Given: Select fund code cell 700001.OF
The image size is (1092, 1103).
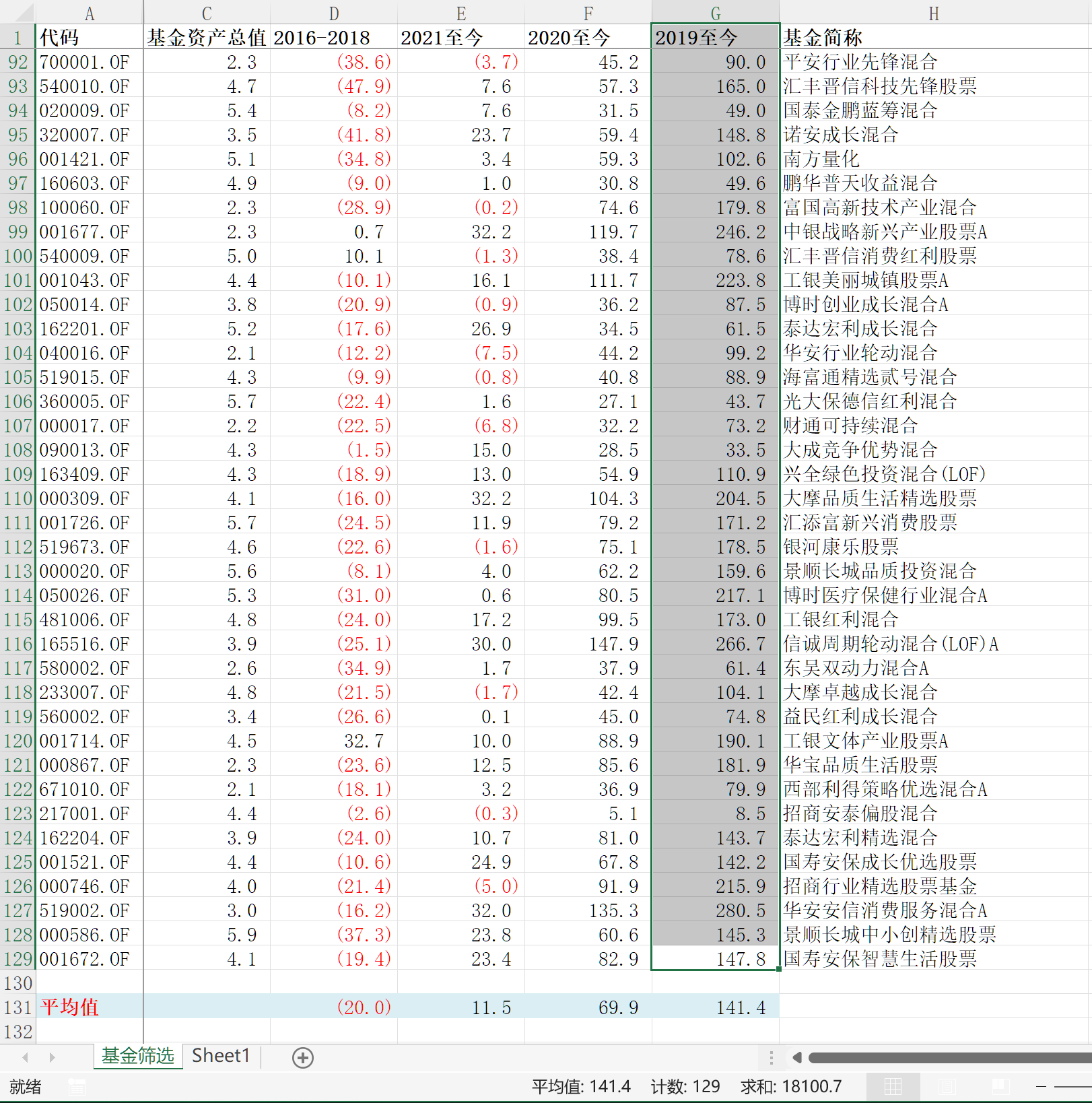Looking at the screenshot, I should click(90, 62).
